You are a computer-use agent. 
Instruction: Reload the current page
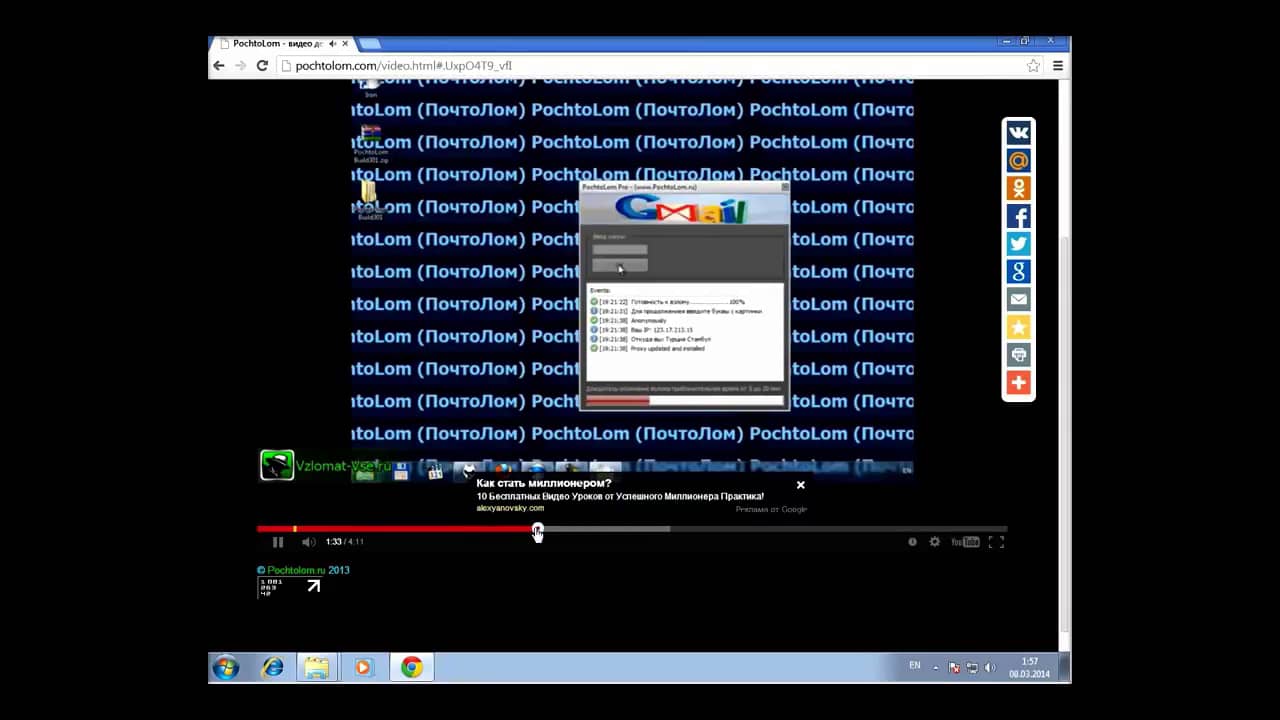(x=262, y=66)
